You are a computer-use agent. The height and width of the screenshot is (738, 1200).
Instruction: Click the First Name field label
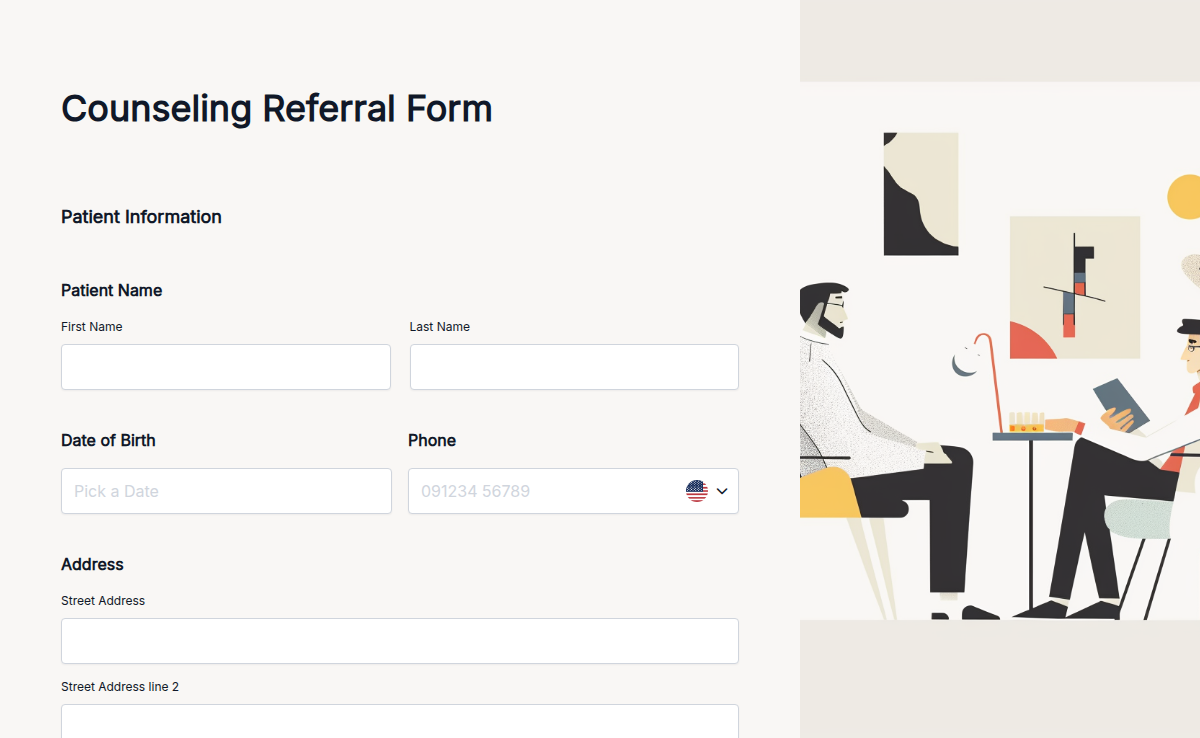tap(91, 326)
